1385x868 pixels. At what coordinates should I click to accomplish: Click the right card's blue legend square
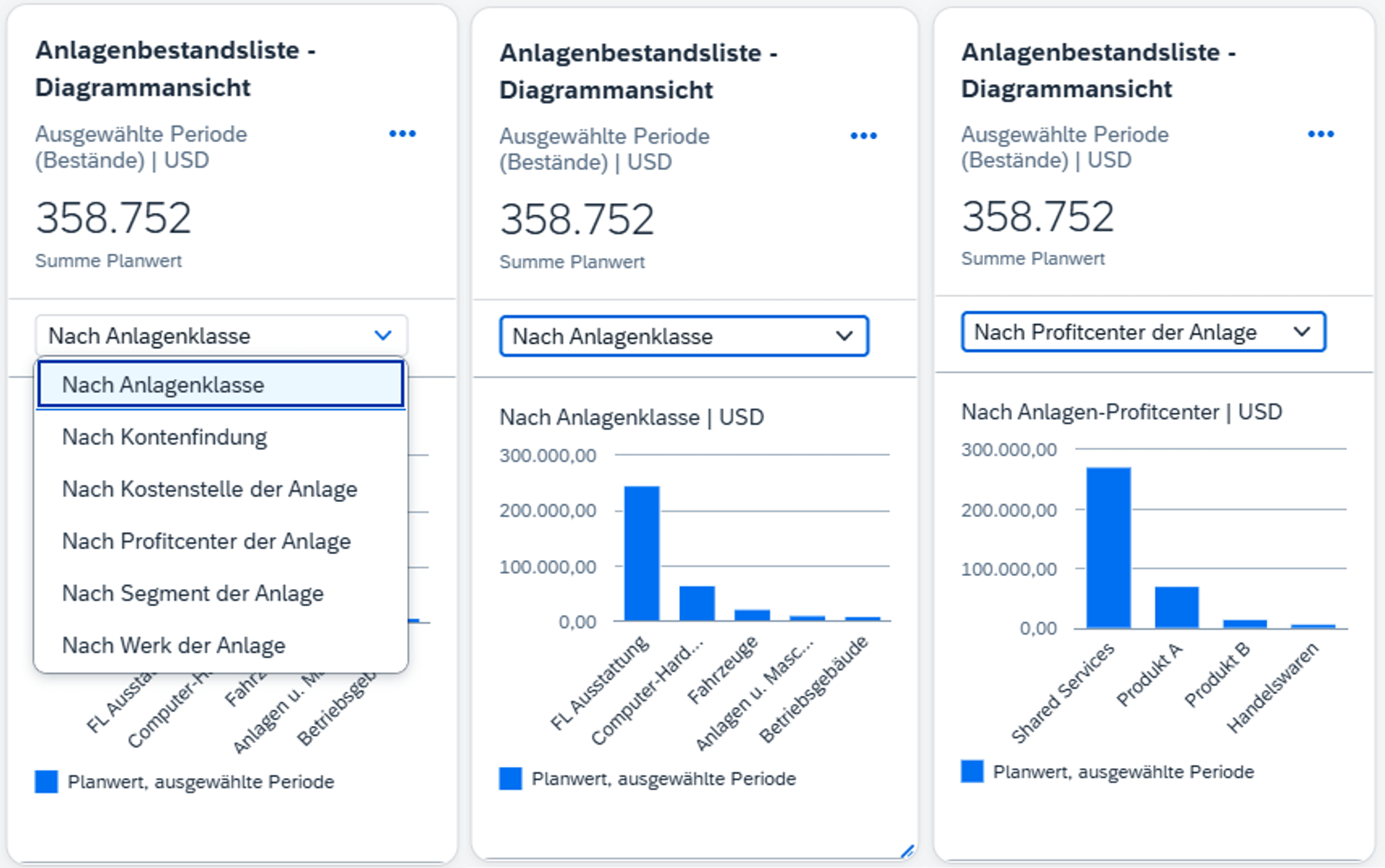click(x=972, y=771)
